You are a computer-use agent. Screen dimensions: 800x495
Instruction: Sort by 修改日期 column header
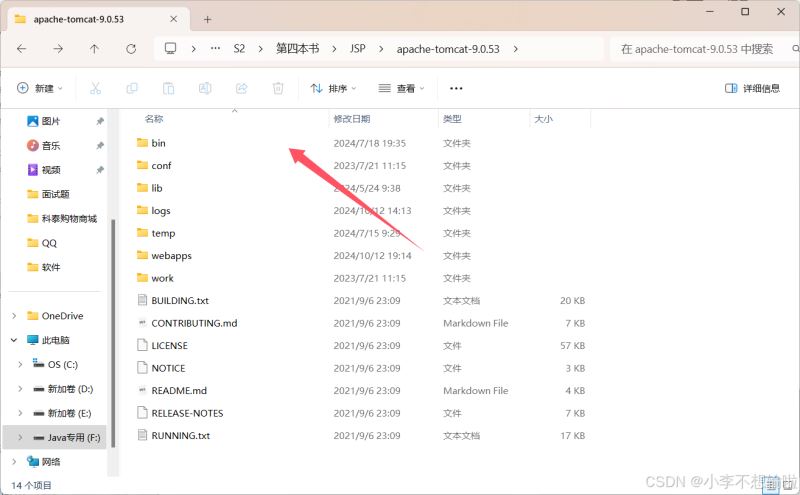[352, 119]
